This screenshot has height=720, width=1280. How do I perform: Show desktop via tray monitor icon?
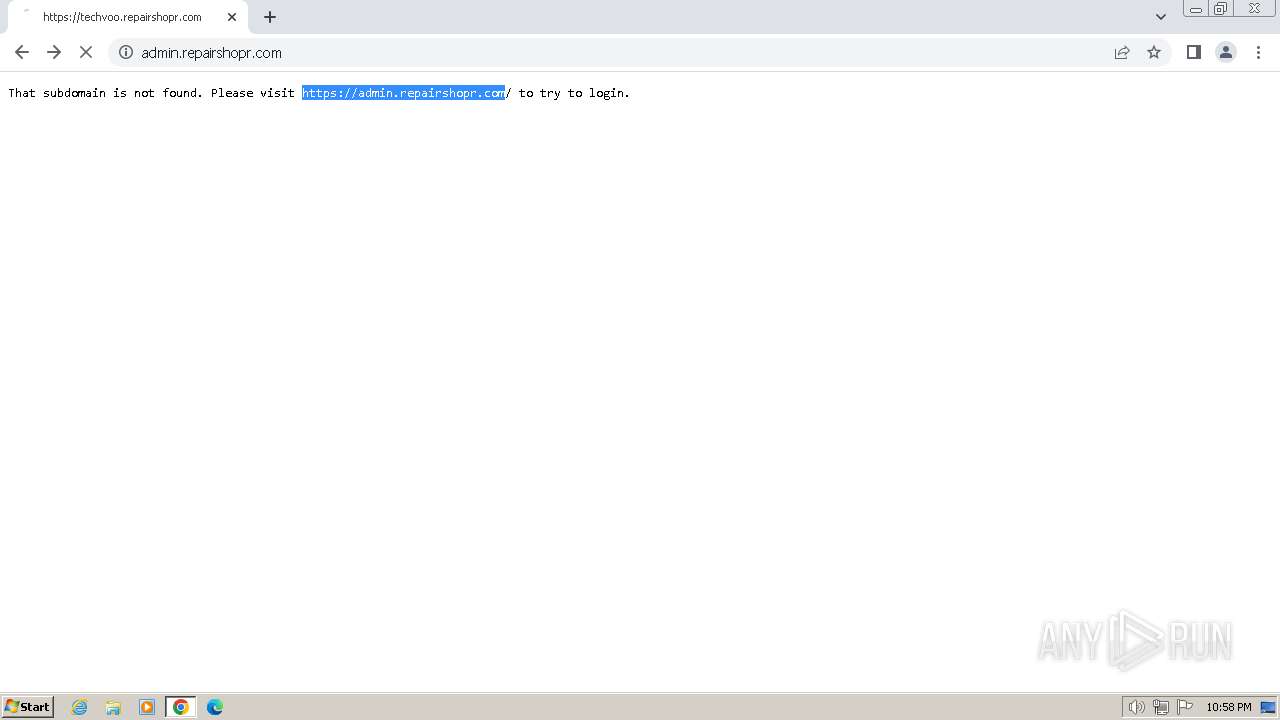pos(1268,707)
